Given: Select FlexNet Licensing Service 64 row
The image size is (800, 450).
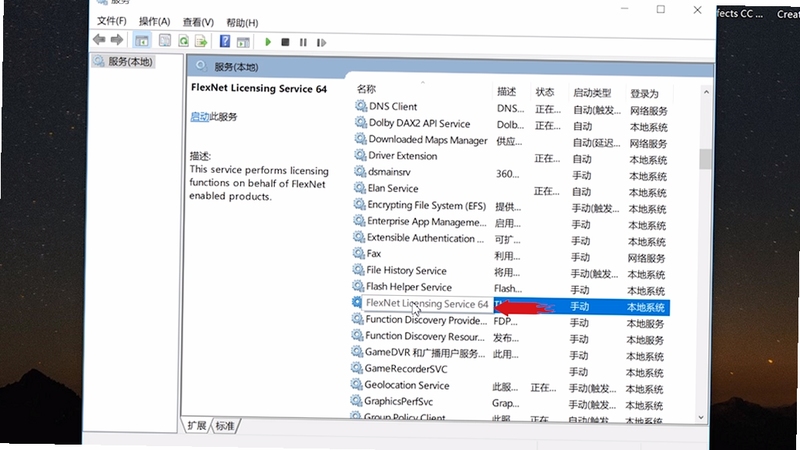Looking at the screenshot, I should pyautogui.click(x=510, y=305).
